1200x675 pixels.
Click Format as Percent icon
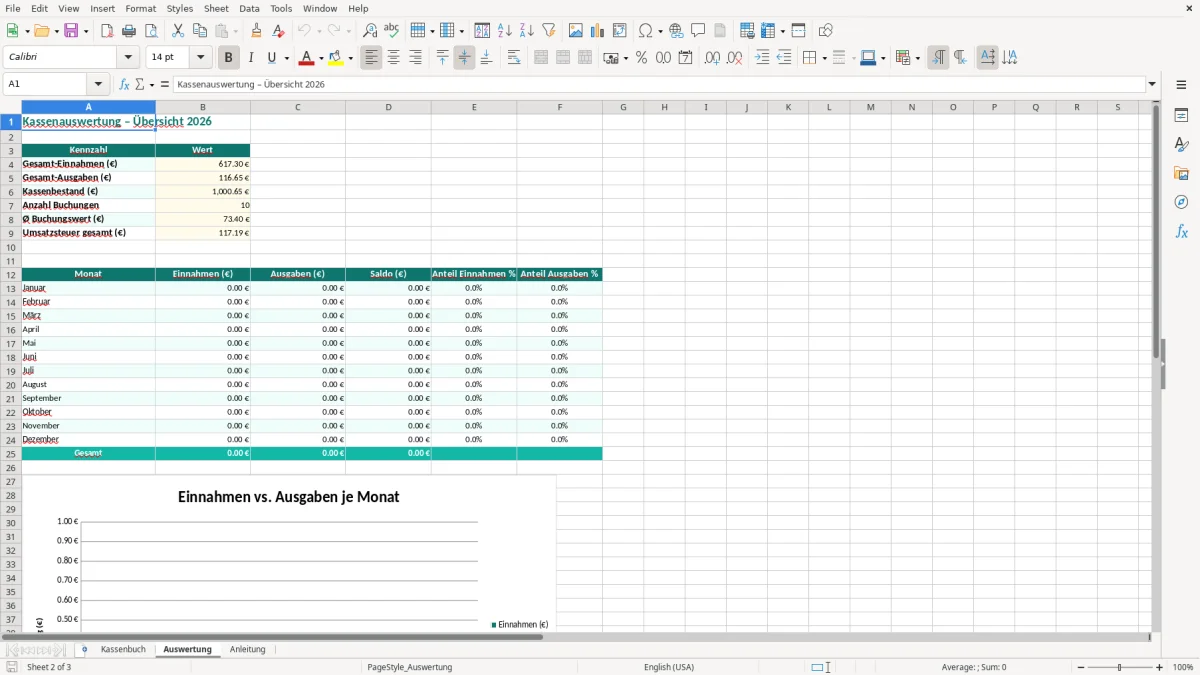tap(642, 58)
